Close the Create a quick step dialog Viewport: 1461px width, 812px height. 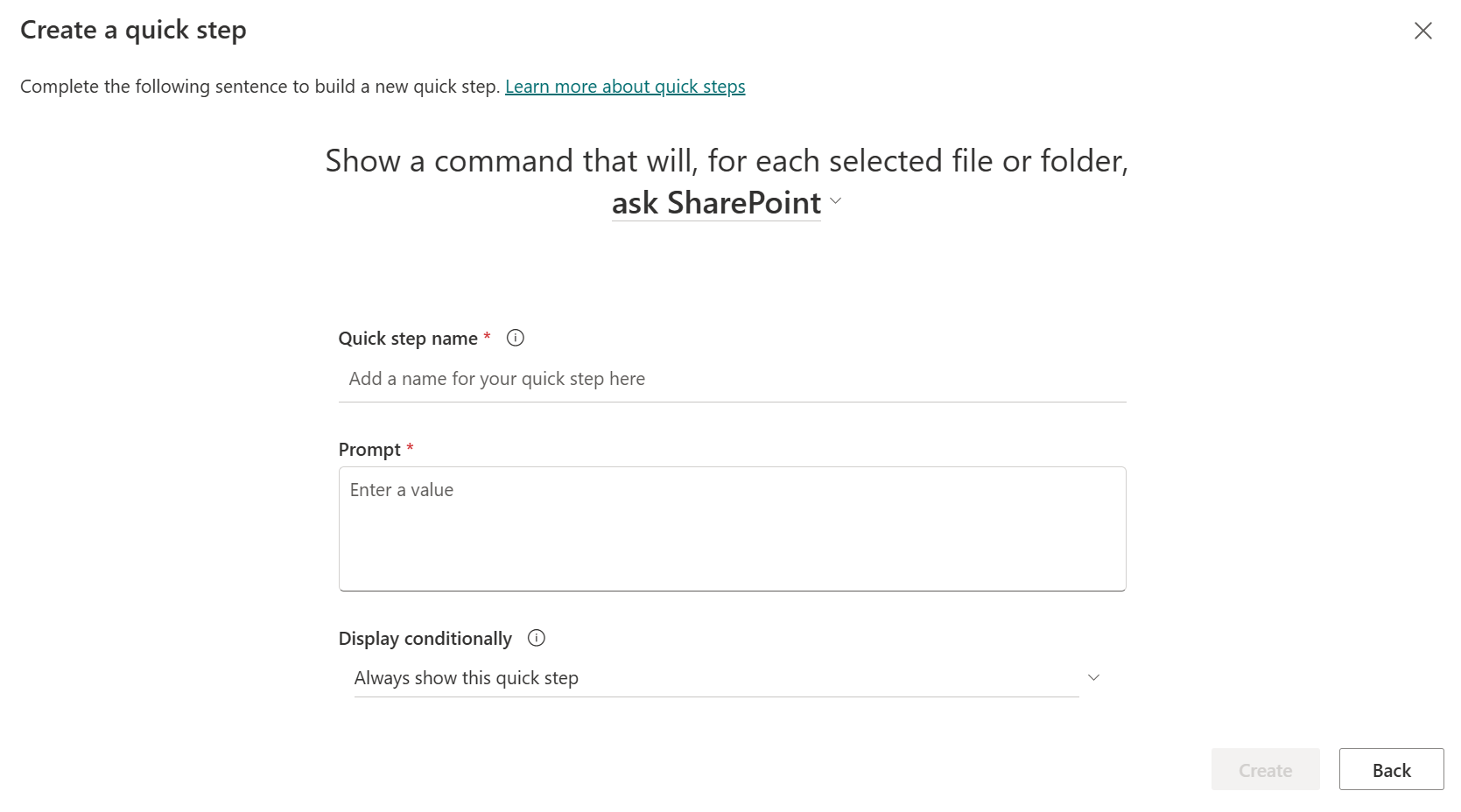coord(1422,31)
